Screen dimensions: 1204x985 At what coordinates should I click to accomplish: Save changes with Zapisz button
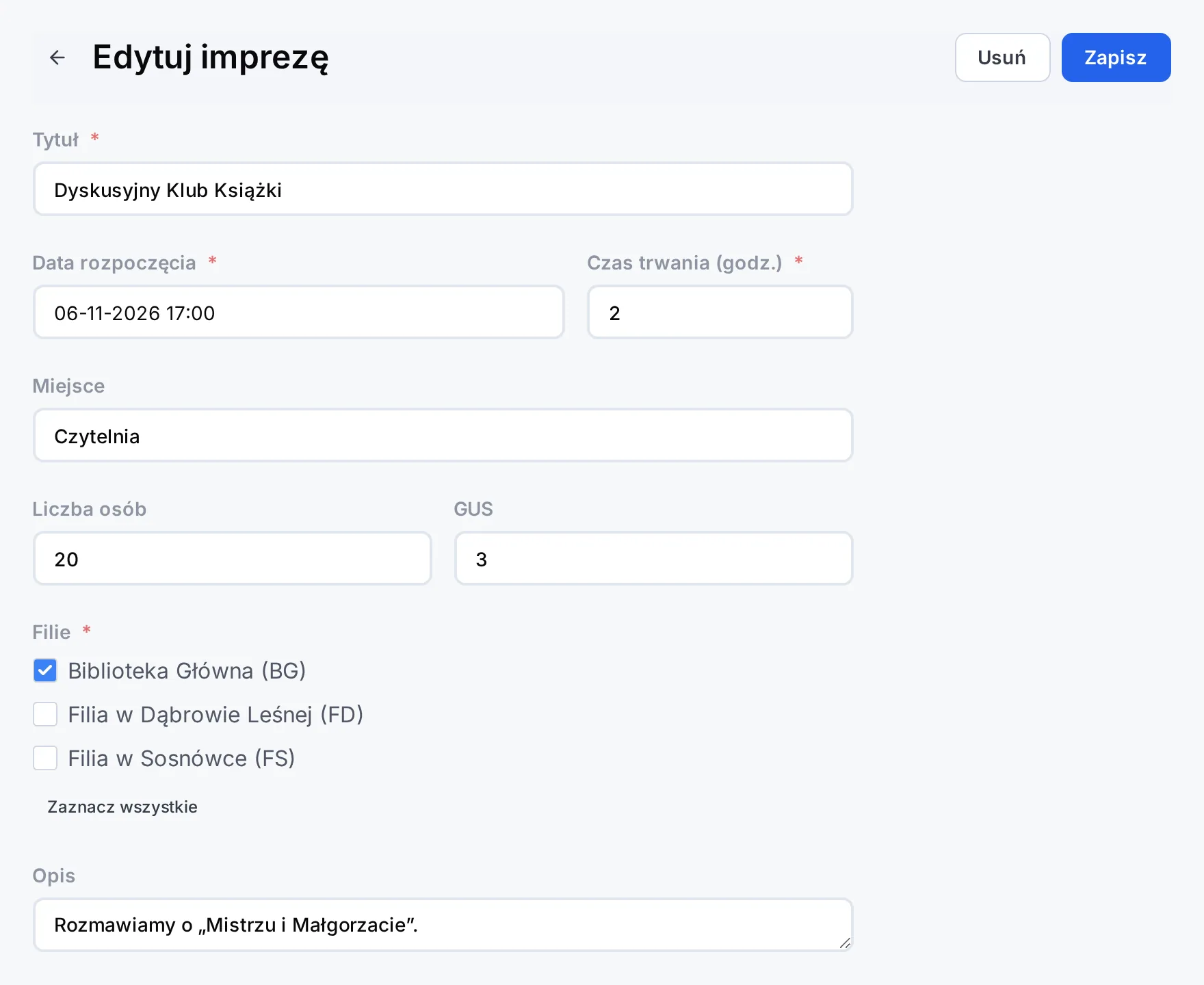point(1116,57)
